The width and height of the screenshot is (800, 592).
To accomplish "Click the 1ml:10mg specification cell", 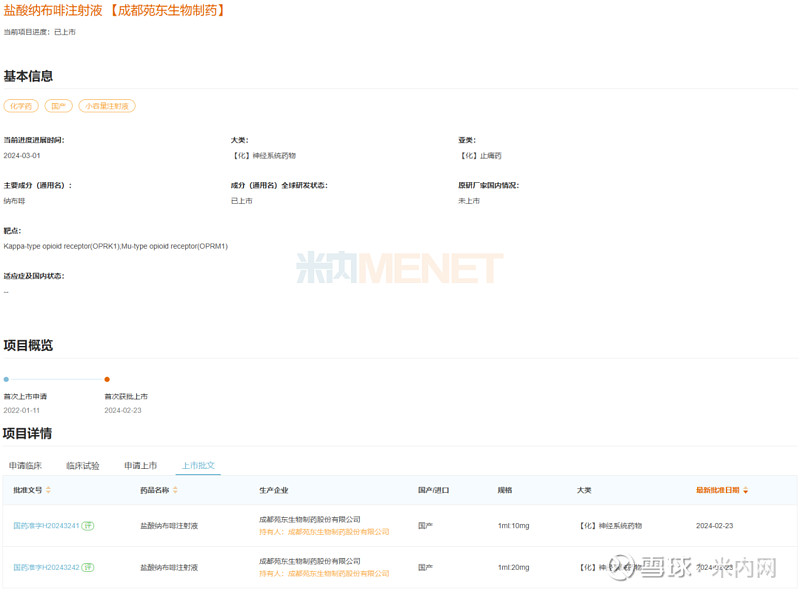I will click(x=514, y=526).
